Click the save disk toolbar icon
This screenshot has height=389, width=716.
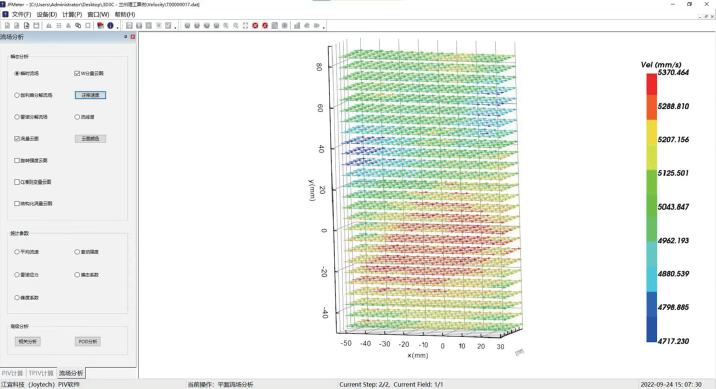pos(37,26)
